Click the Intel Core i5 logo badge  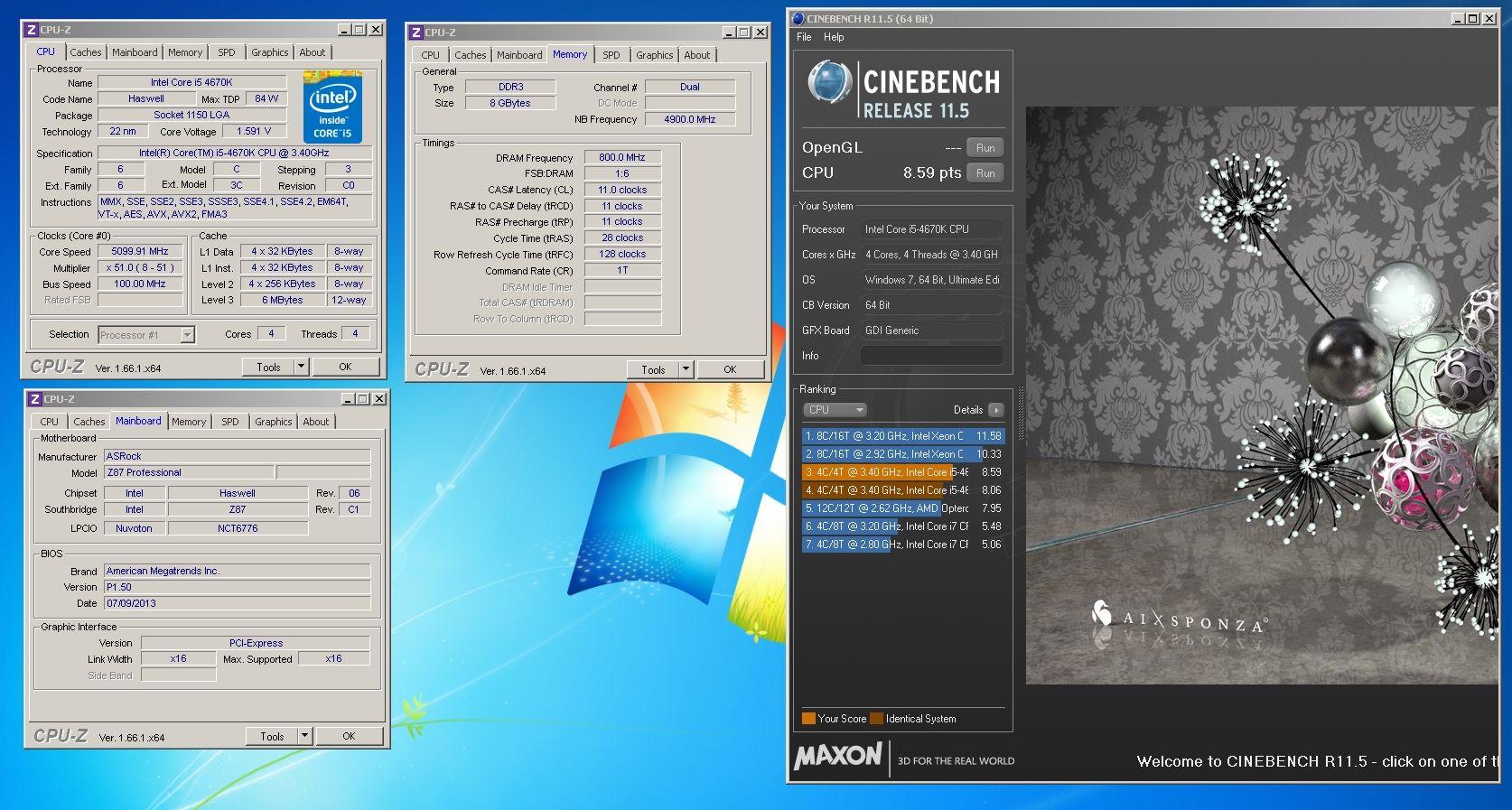pos(332,107)
